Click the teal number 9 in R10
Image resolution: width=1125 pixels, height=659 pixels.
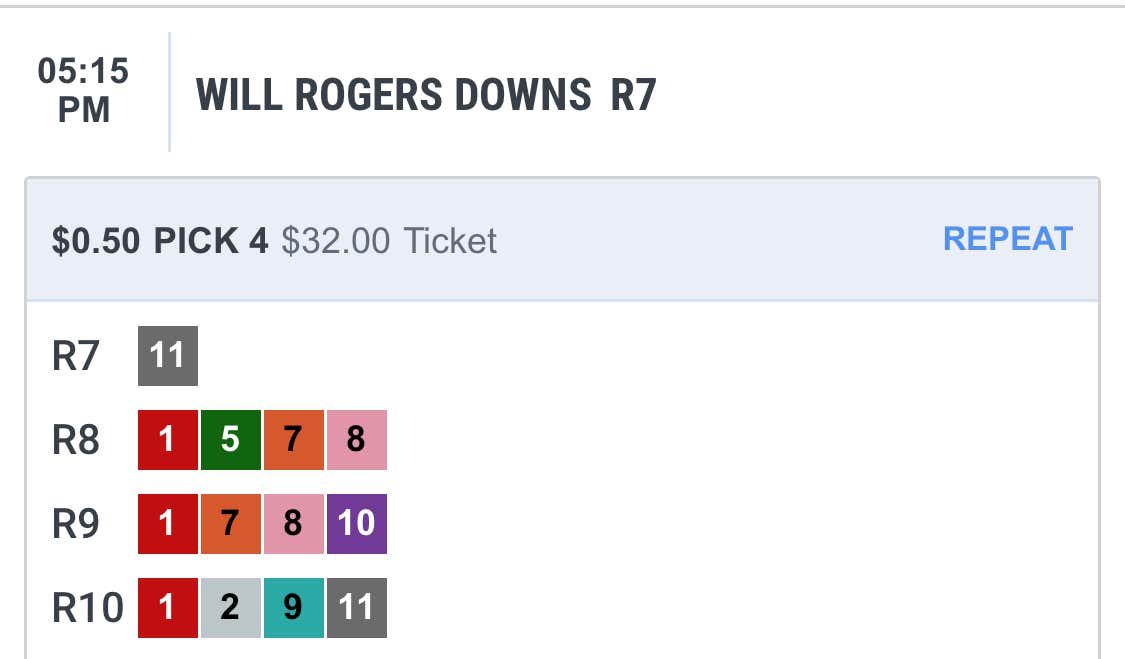point(294,608)
